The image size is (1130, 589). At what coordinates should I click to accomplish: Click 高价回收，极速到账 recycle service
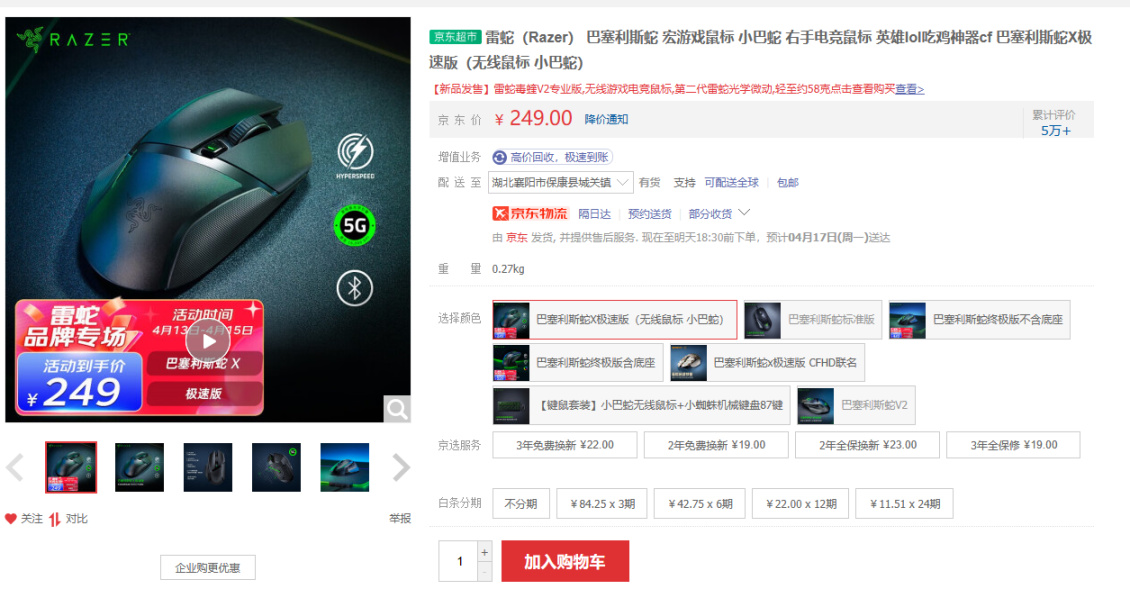(x=552, y=157)
